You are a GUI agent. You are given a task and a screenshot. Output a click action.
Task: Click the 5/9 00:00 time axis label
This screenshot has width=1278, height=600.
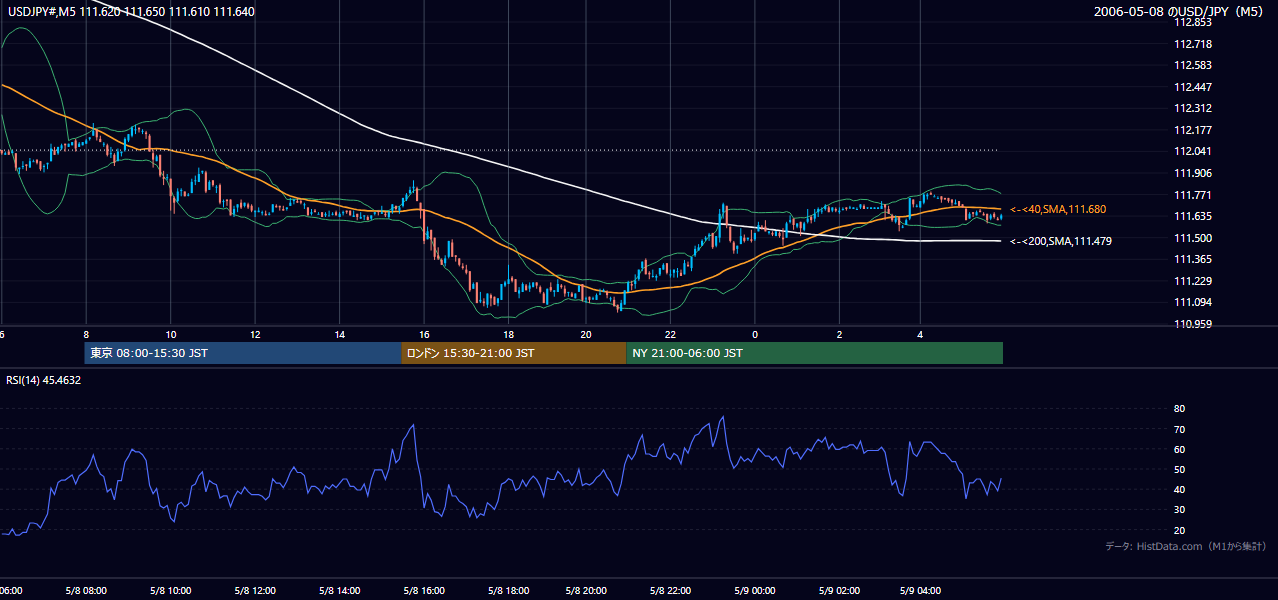pyautogui.click(x=755, y=591)
